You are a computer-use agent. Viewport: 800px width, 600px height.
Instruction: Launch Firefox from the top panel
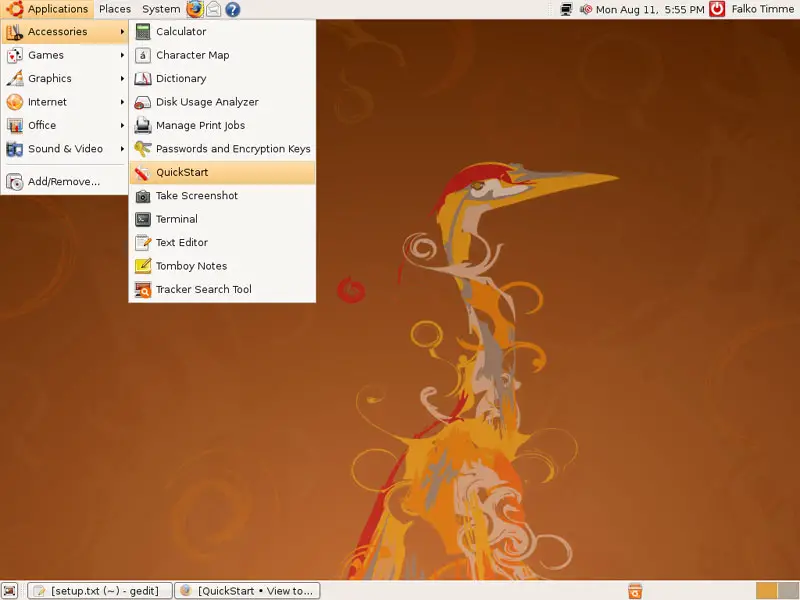(194, 9)
